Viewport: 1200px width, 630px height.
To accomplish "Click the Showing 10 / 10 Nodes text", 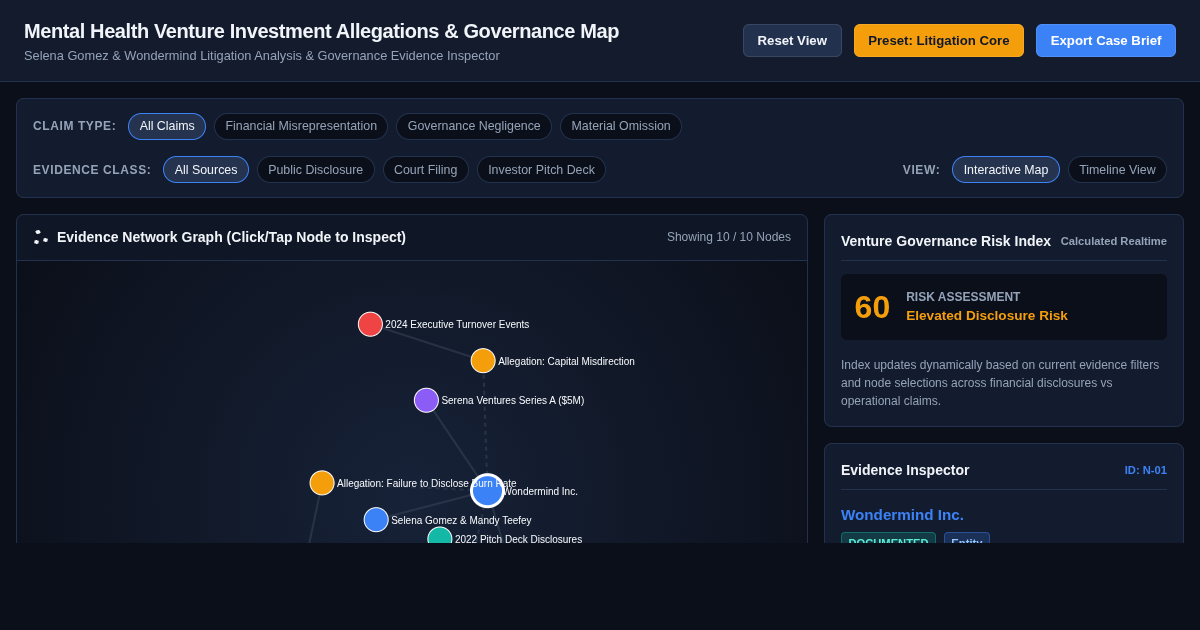I will click(729, 237).
